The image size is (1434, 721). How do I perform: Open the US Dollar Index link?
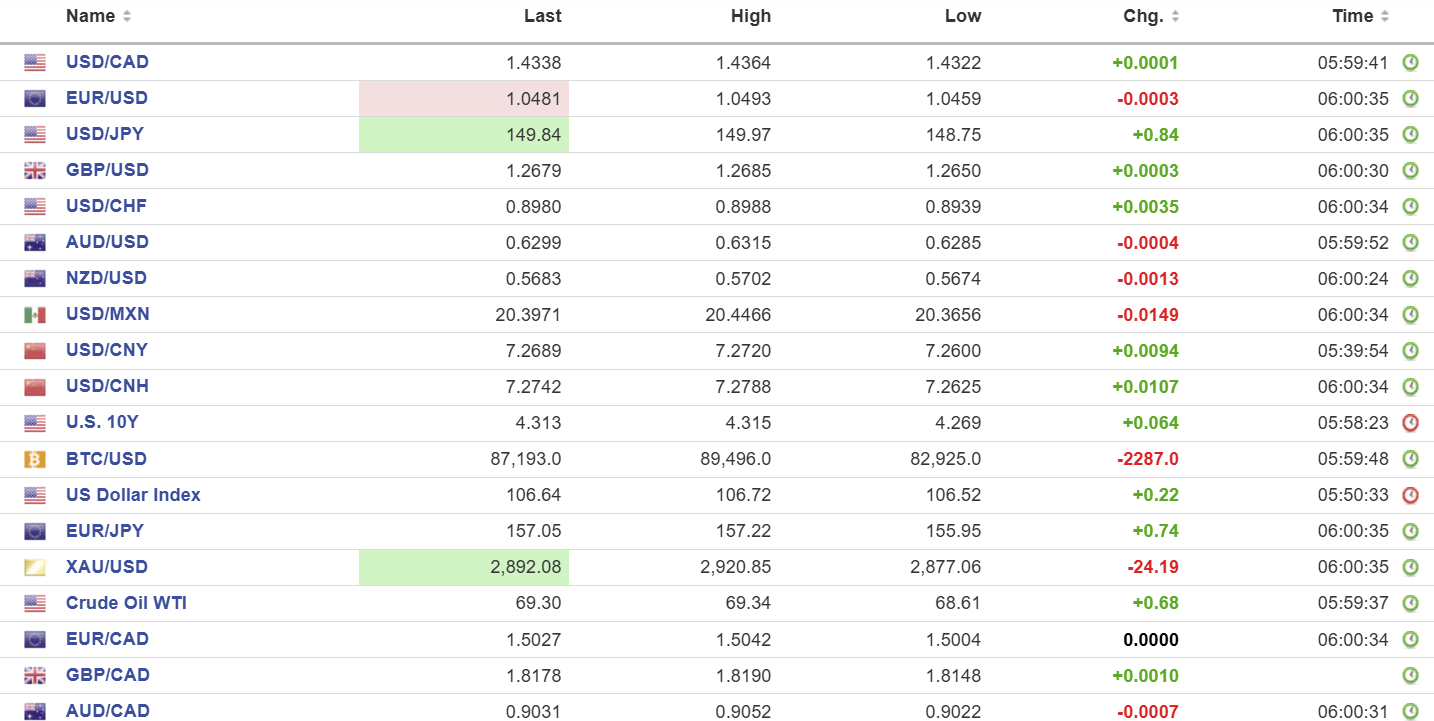[133, 495]
